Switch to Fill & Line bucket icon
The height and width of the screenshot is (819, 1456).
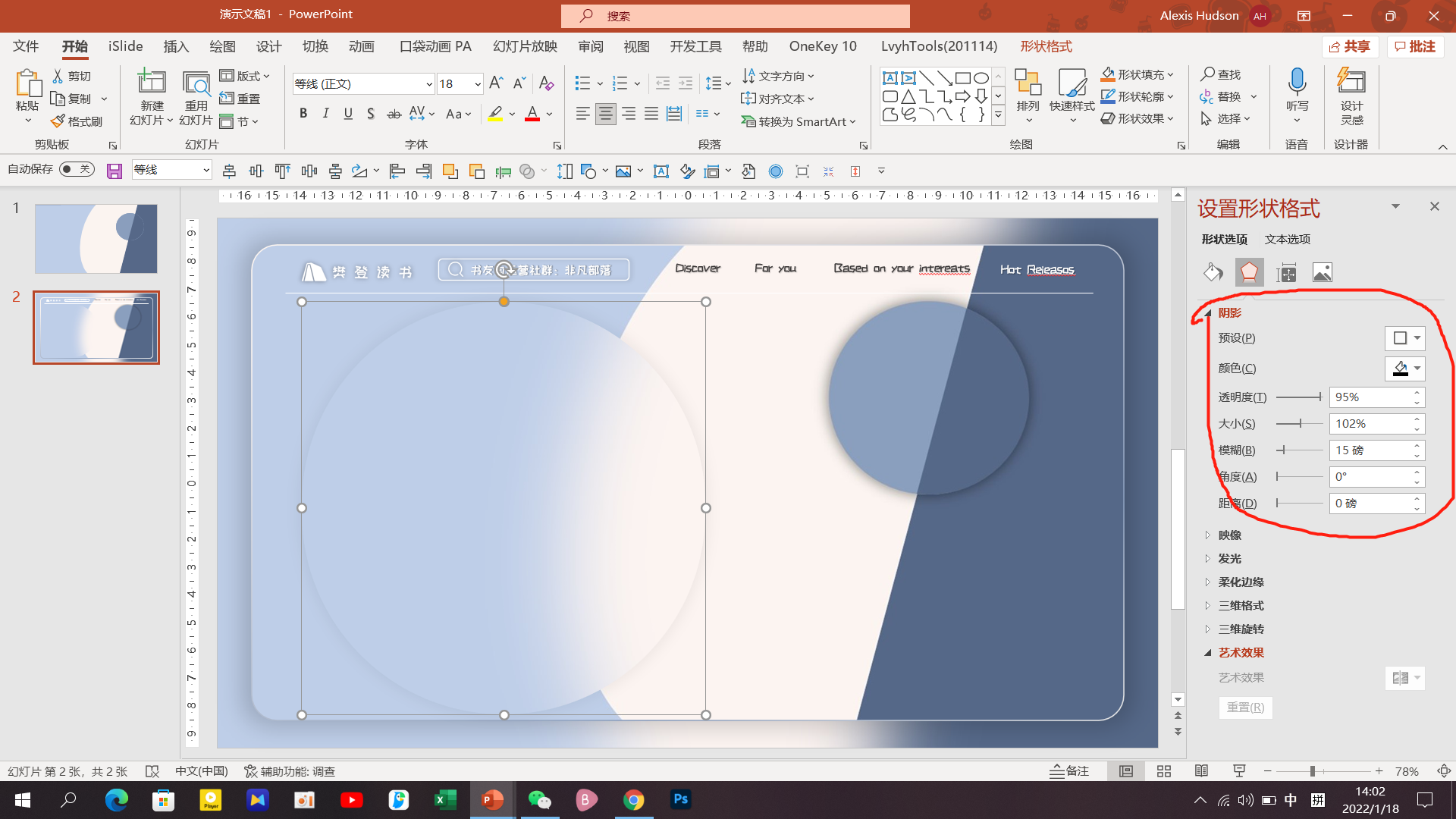[x=1213, y=272]
